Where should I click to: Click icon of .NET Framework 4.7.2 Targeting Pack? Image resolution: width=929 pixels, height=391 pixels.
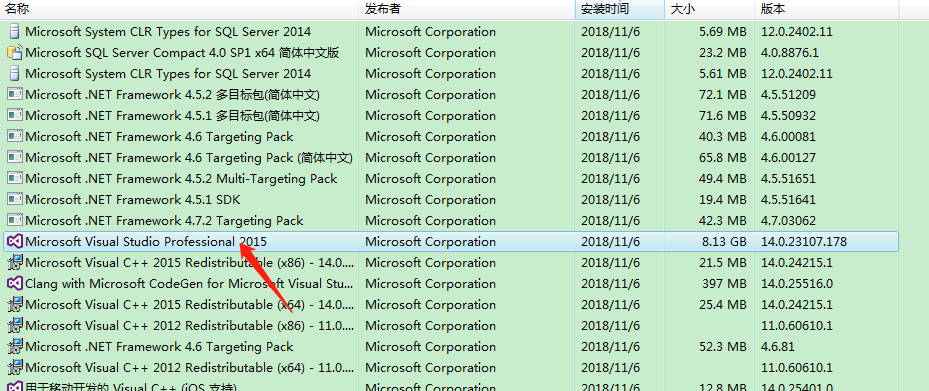pos(14,220)
